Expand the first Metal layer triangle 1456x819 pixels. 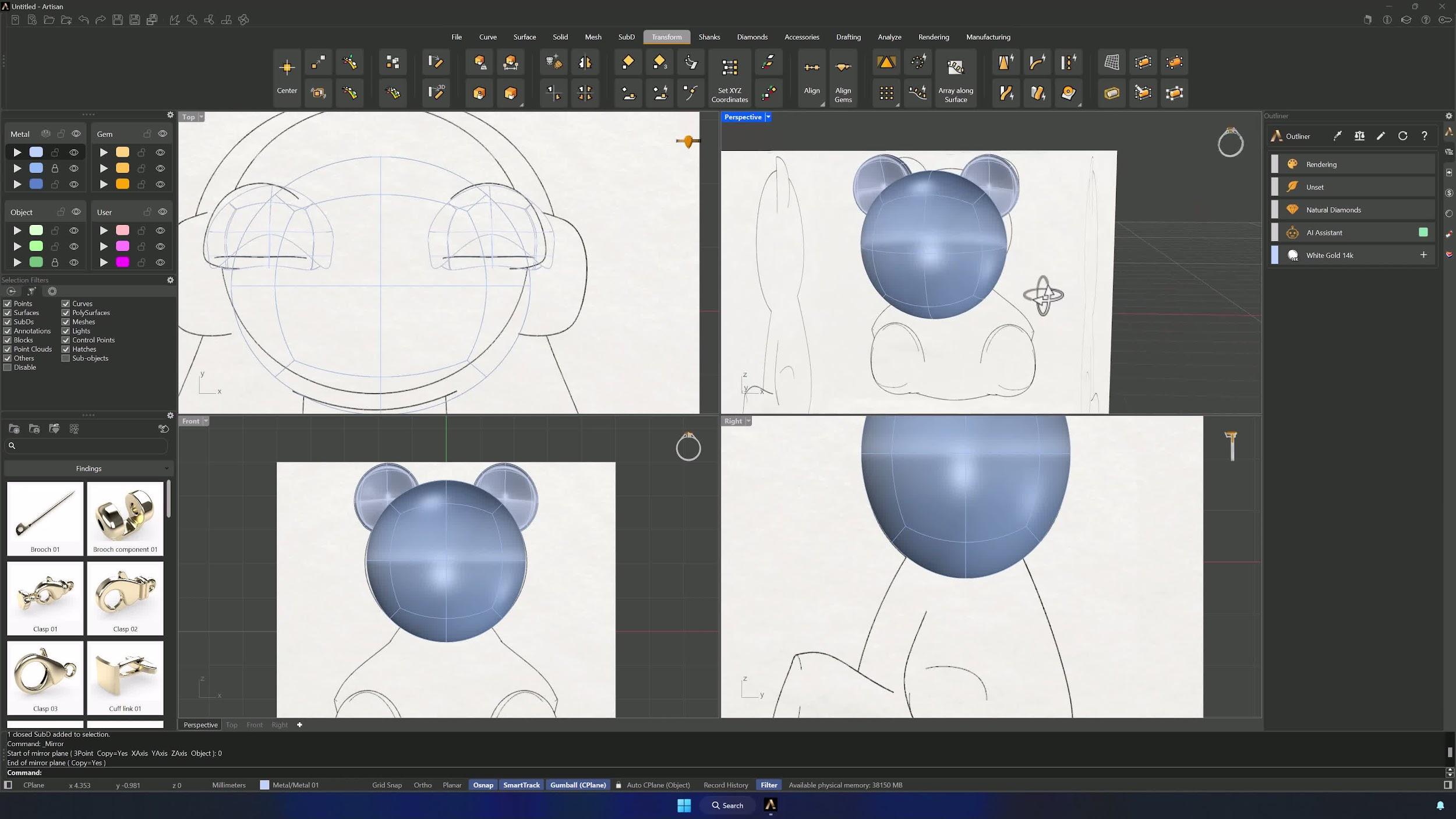[17, 152]
